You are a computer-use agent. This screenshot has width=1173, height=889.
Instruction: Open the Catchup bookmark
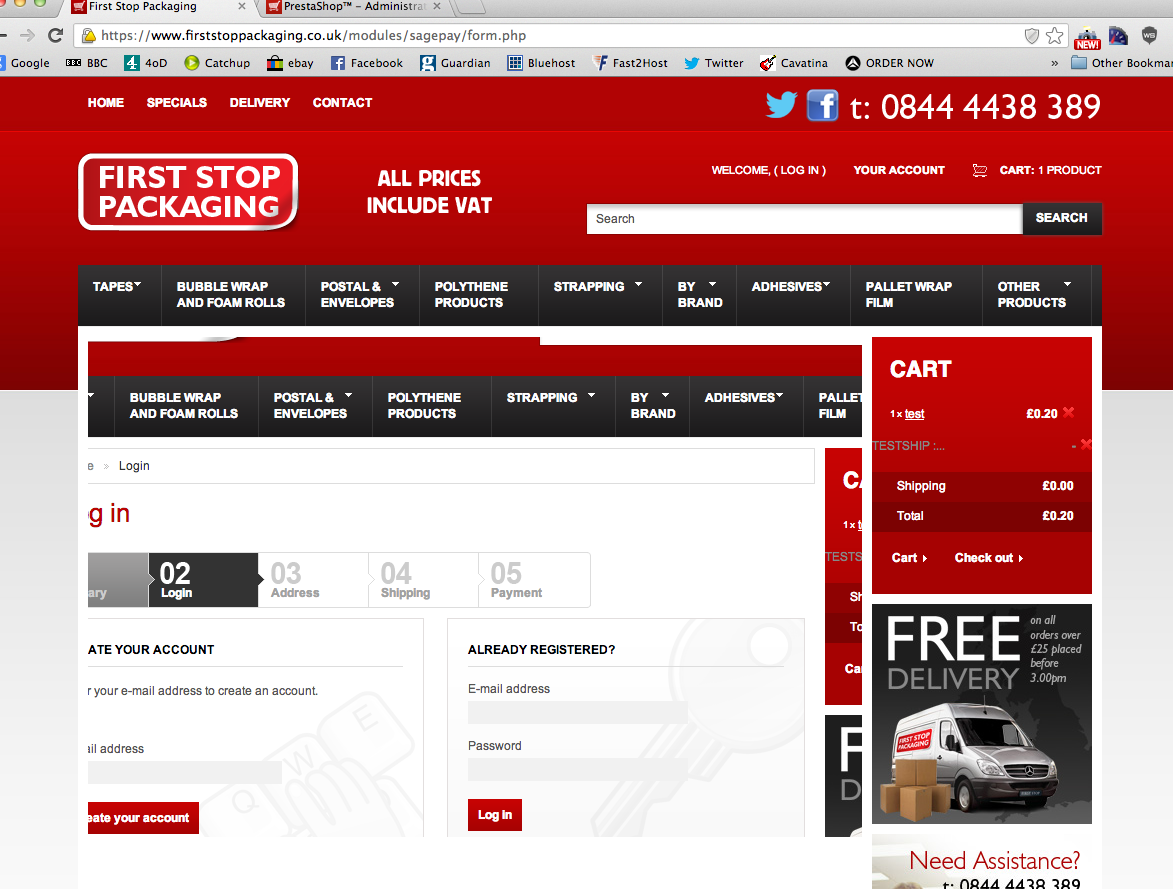pyautogui.click(x=217, y=63)
